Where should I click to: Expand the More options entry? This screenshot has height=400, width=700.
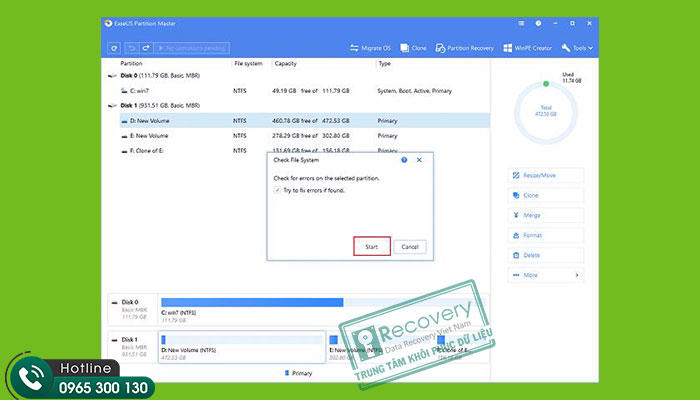(x=546, y=275)
